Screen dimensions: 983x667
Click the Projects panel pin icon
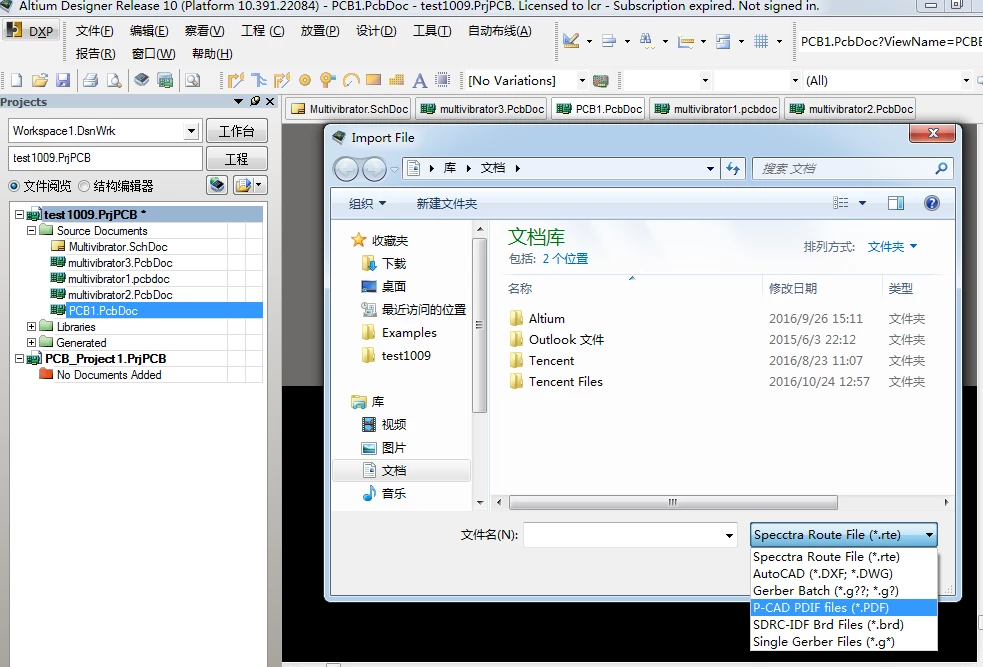[x=255, y=101]
